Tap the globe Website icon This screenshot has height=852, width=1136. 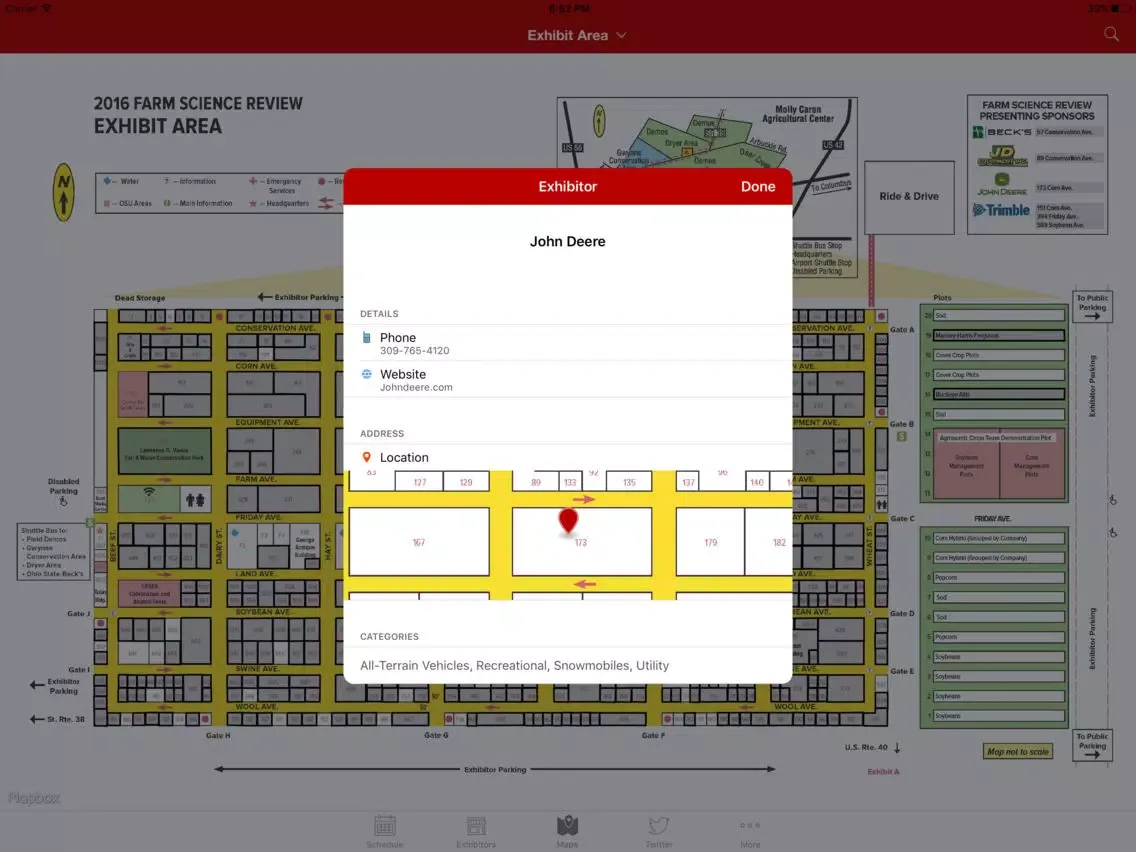[367, 374]
